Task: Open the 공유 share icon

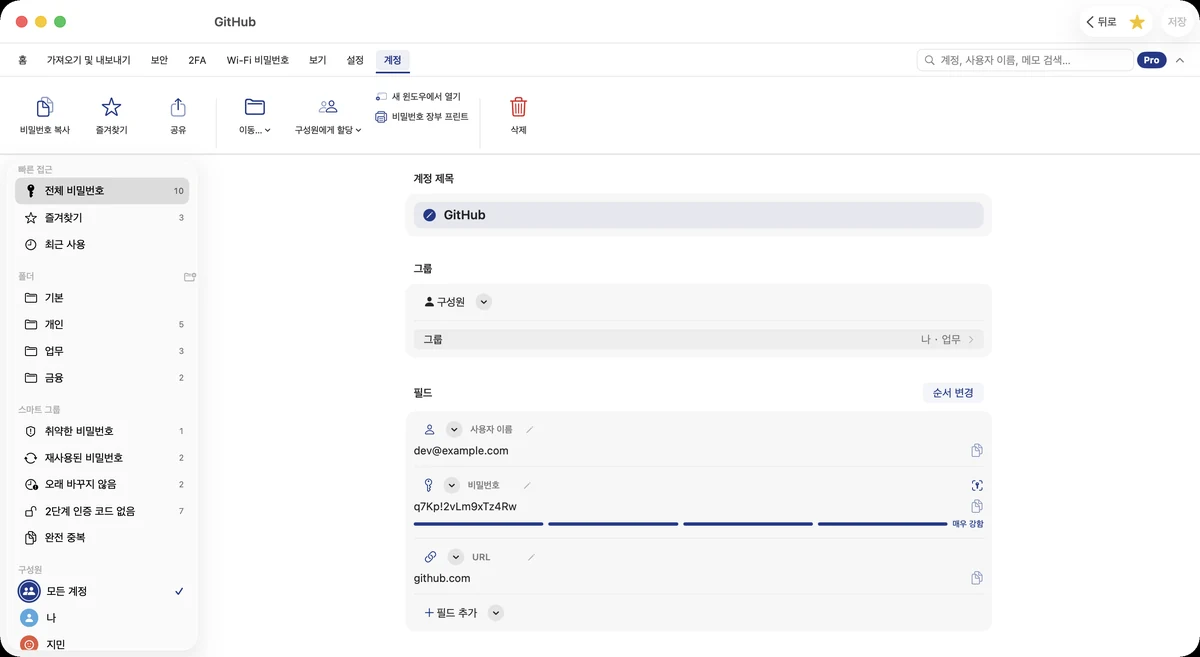Action: (178, 107)
